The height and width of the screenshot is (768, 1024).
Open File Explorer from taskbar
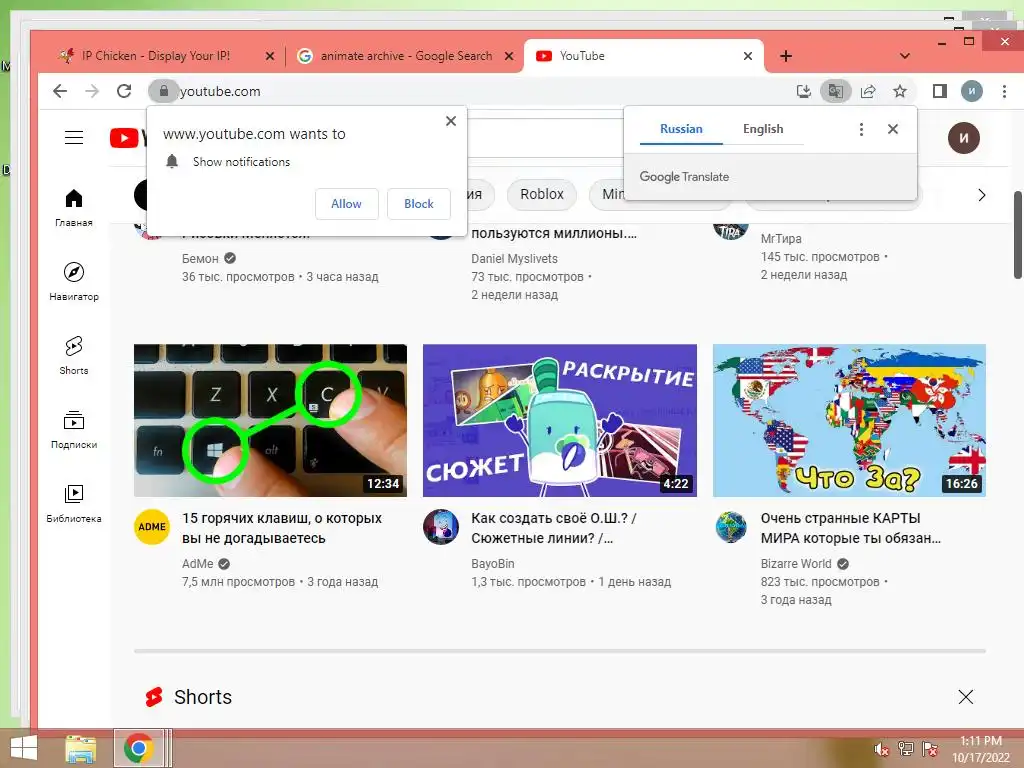[80, 748]
